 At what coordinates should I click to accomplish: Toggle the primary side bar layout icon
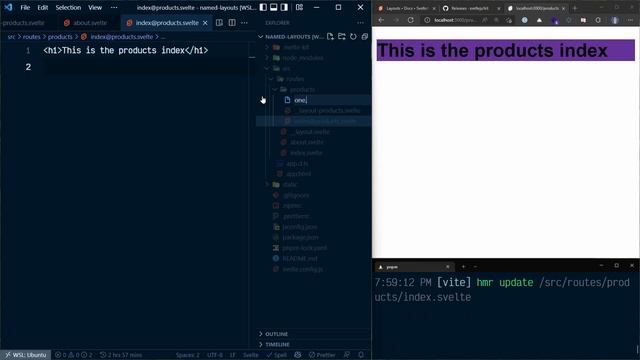[263, 7]
